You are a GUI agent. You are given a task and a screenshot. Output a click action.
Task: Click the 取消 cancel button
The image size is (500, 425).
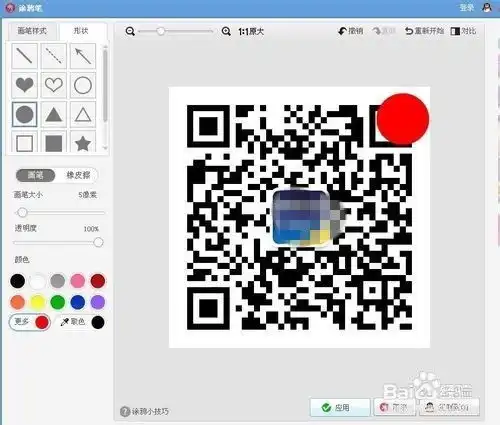coord(394,407)
